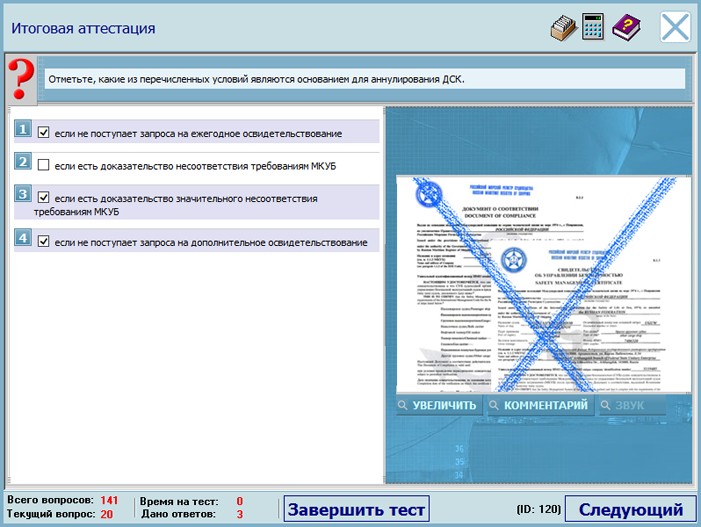Image resolution: width=701 pixels, height=527 pixels.
Task: Click the ЗВУК sound button
Action: tap(633, 405)
